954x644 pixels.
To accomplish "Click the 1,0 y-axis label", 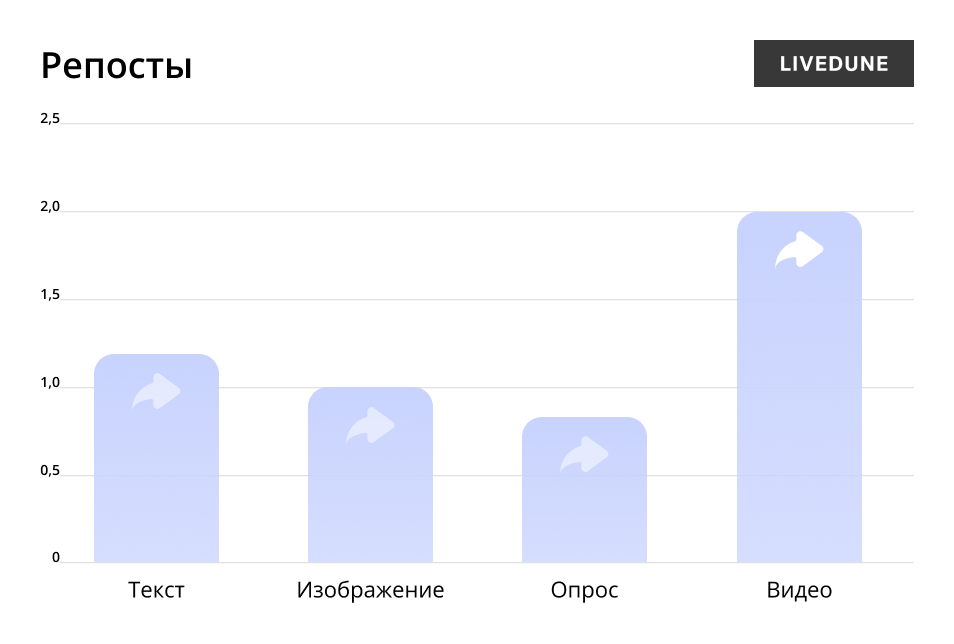I will (x=50, y=383).
